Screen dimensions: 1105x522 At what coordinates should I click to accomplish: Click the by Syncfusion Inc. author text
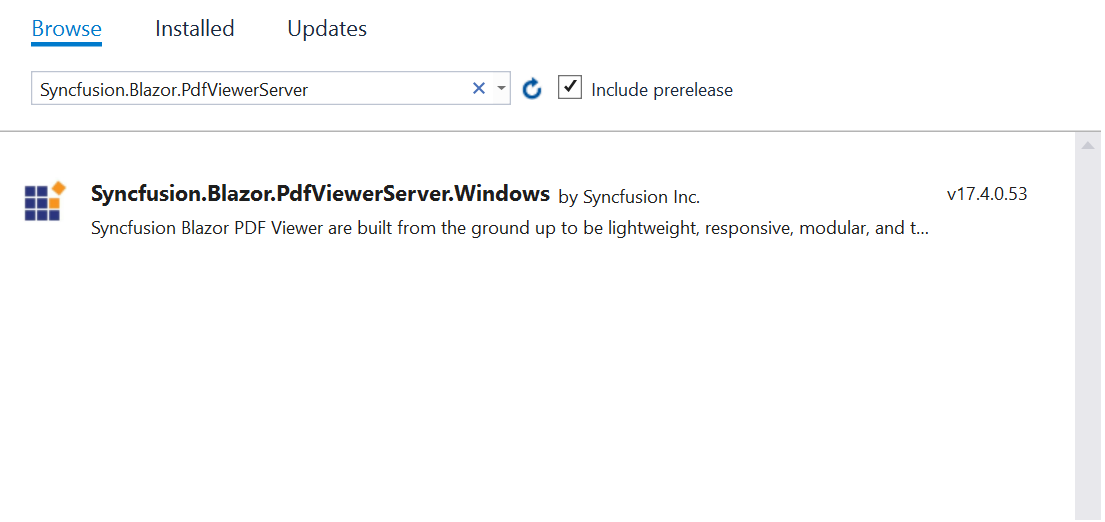[629, 198]
